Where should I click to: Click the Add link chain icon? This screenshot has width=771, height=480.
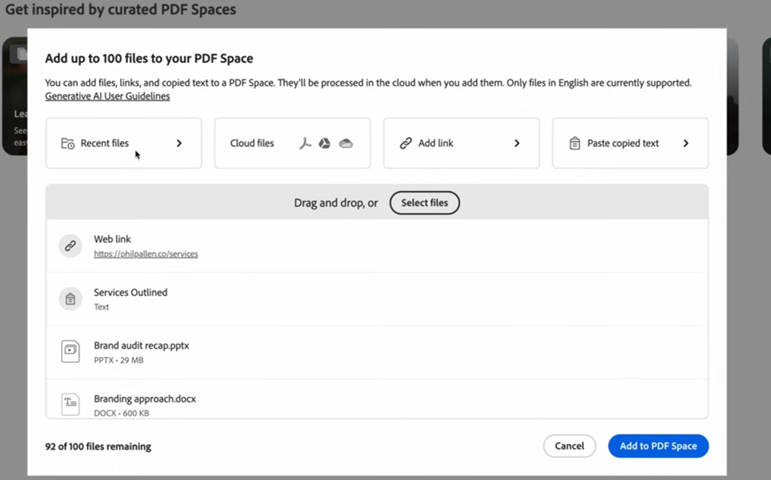pos(405,144)
